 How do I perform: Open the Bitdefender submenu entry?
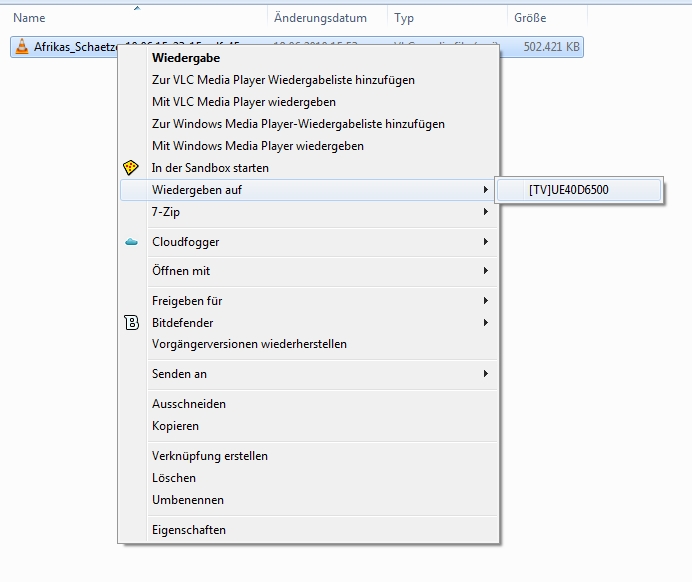tap(309, 323)
